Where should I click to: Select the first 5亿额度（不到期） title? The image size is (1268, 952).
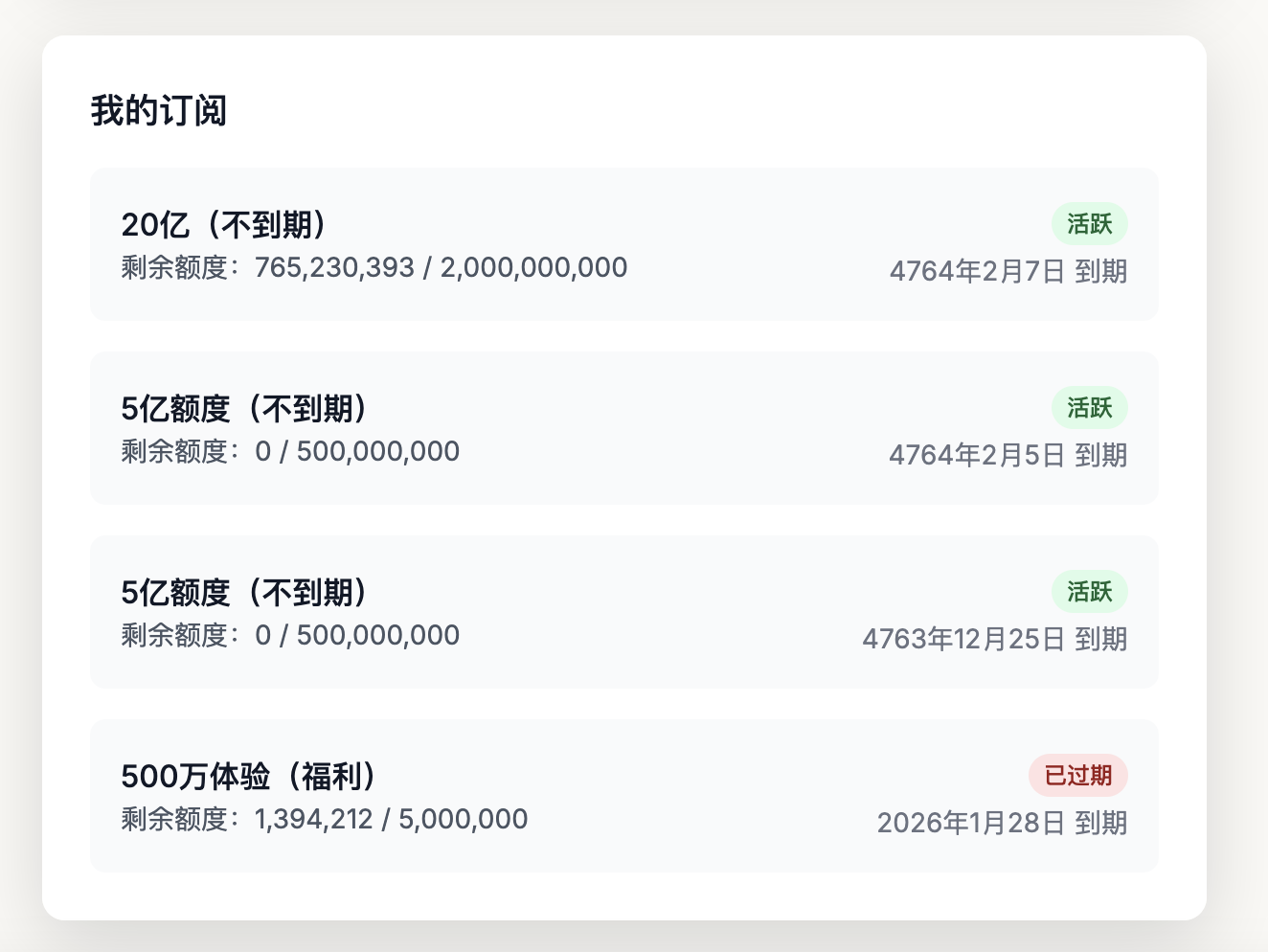[x=247, y=409]
